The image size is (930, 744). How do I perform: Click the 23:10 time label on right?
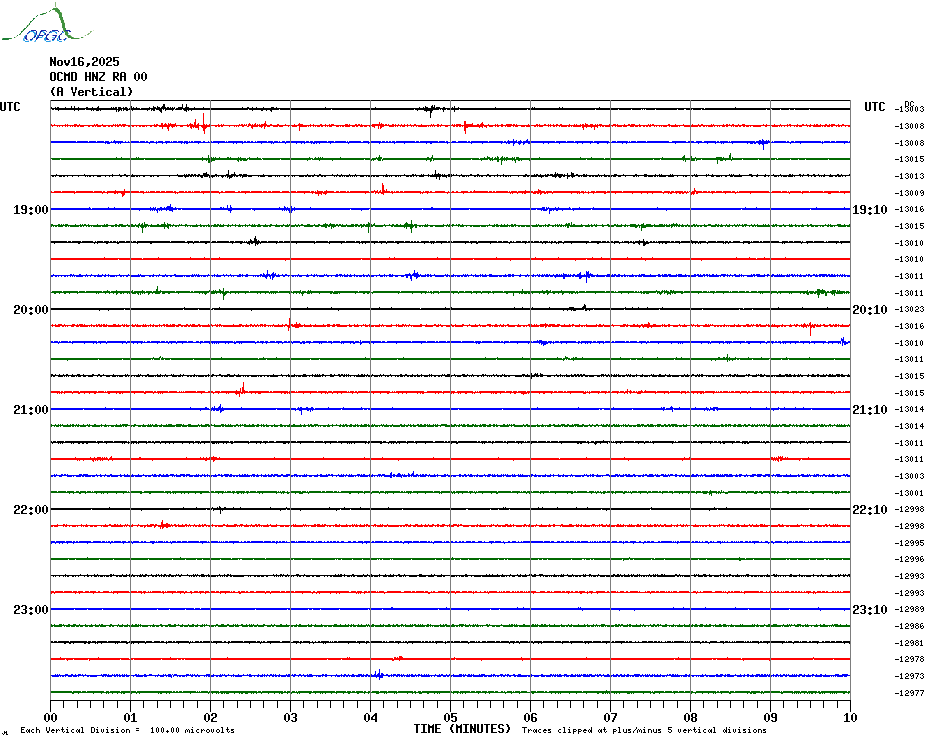pyautogui.click(x=869, y=610)
